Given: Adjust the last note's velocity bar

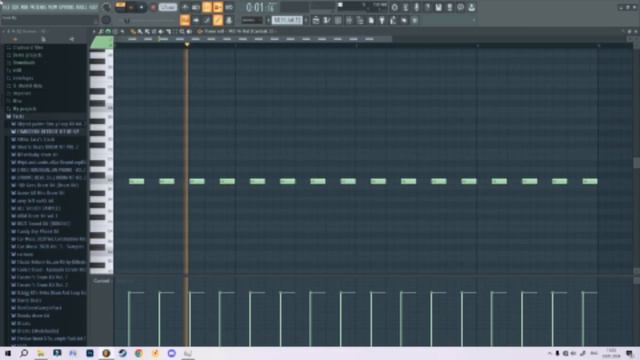Looking at the screenshot, I should pos(582,318).
